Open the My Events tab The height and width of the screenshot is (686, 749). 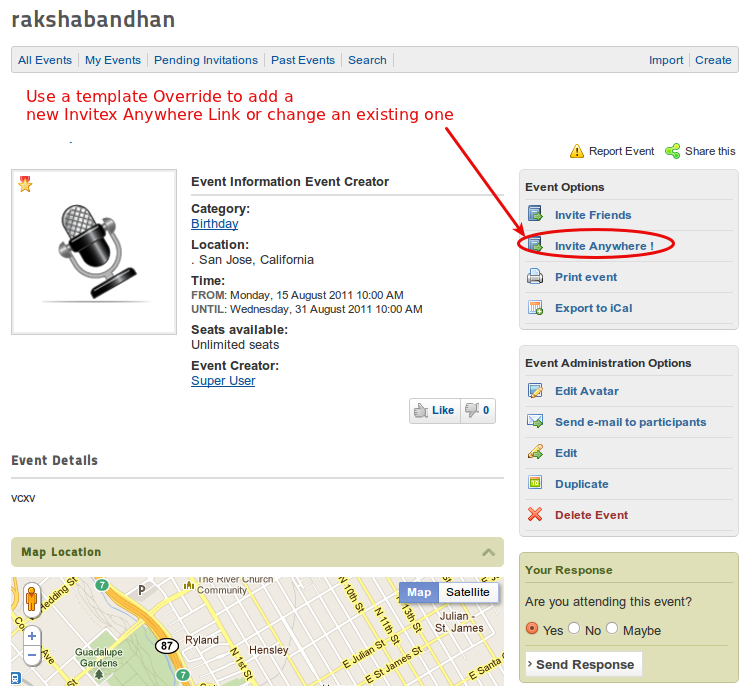[x=113, y=60]
